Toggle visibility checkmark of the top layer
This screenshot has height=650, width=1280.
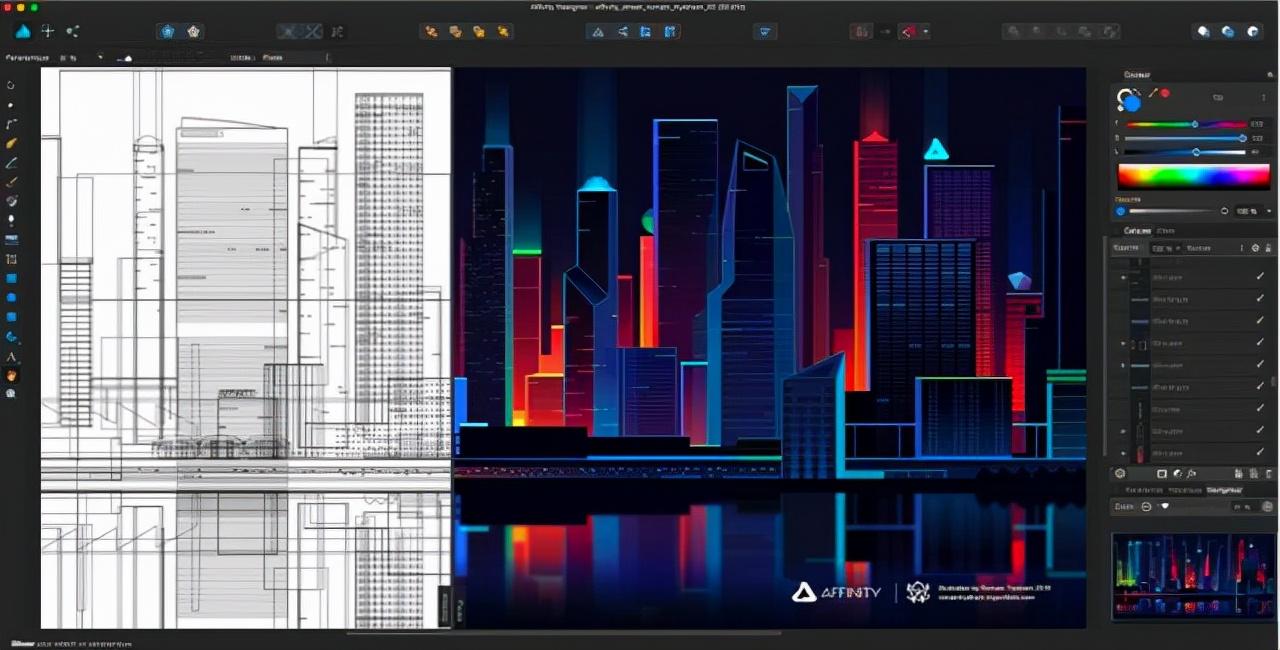(x=1260, y=276)
